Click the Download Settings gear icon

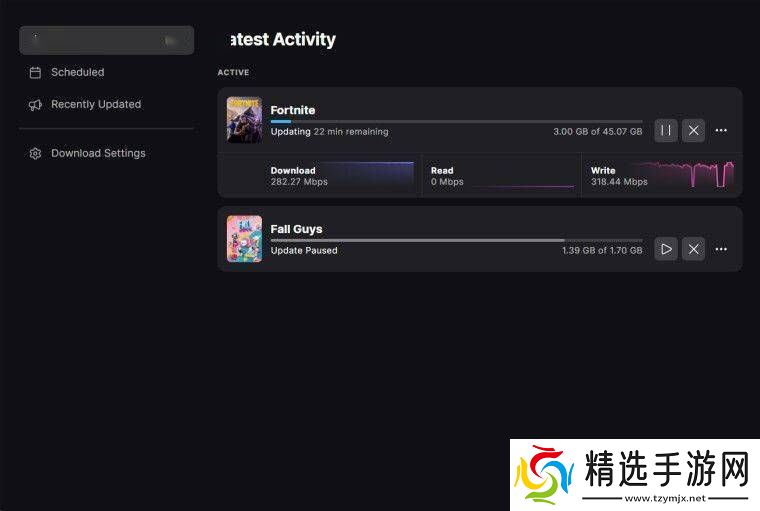(35, 154)
